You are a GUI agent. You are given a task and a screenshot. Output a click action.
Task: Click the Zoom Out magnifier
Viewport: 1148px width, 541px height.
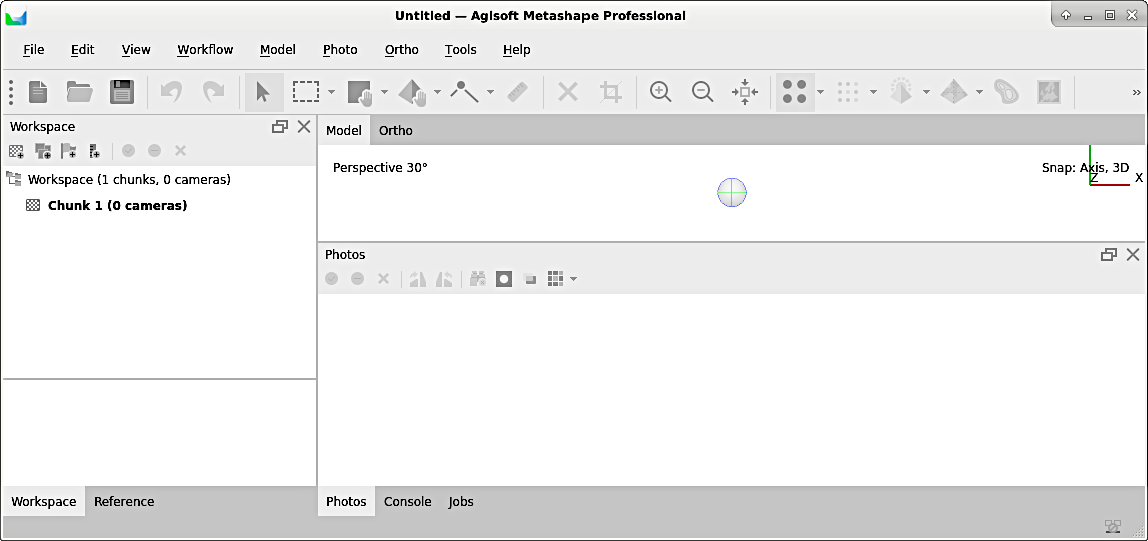(703, 92)
